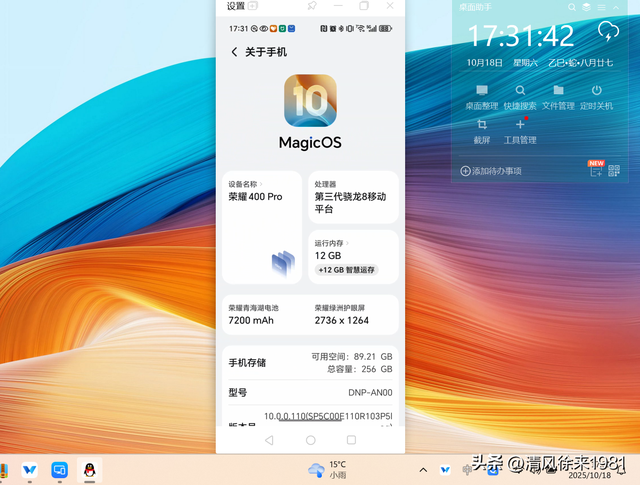
Task: Click the W icon in system tray
Action: 445,470
